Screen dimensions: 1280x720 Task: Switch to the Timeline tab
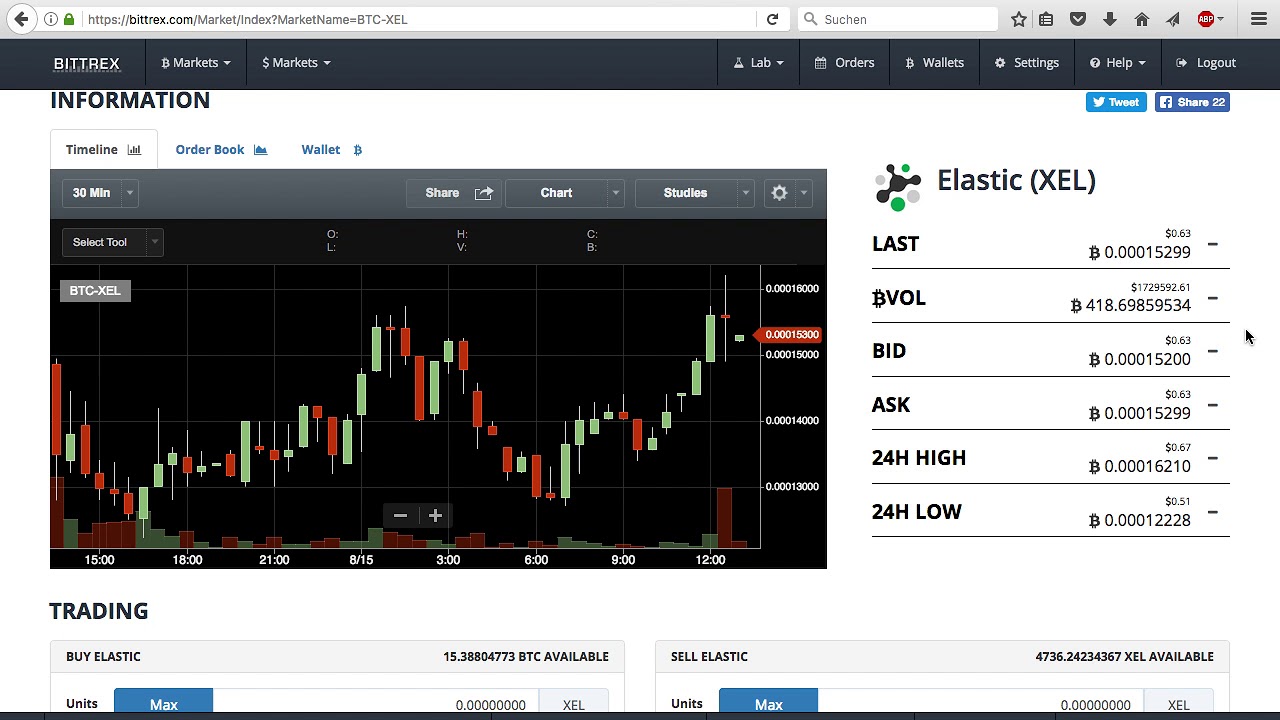[104, 150]
